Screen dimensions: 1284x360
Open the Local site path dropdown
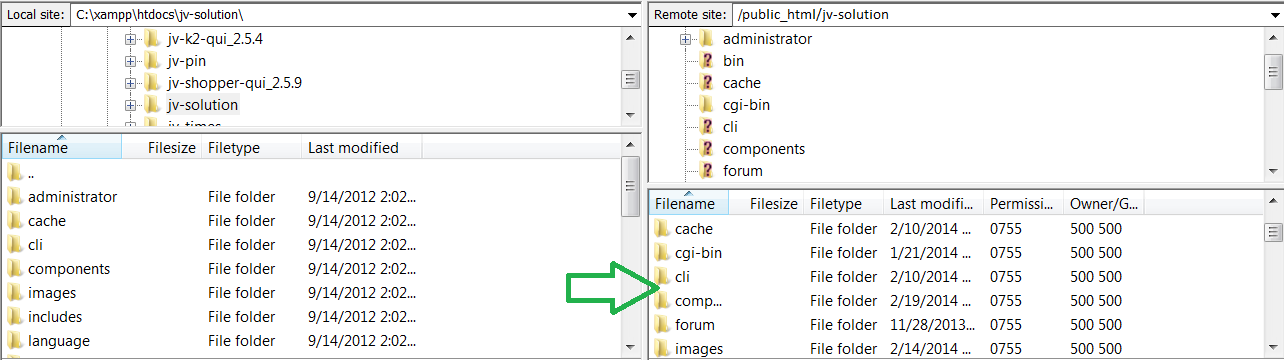click(x=631, y=15)
